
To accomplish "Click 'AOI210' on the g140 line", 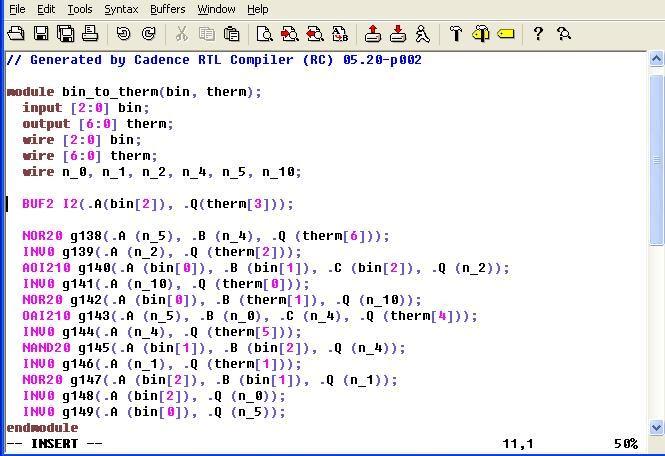I will coord(46,268).
